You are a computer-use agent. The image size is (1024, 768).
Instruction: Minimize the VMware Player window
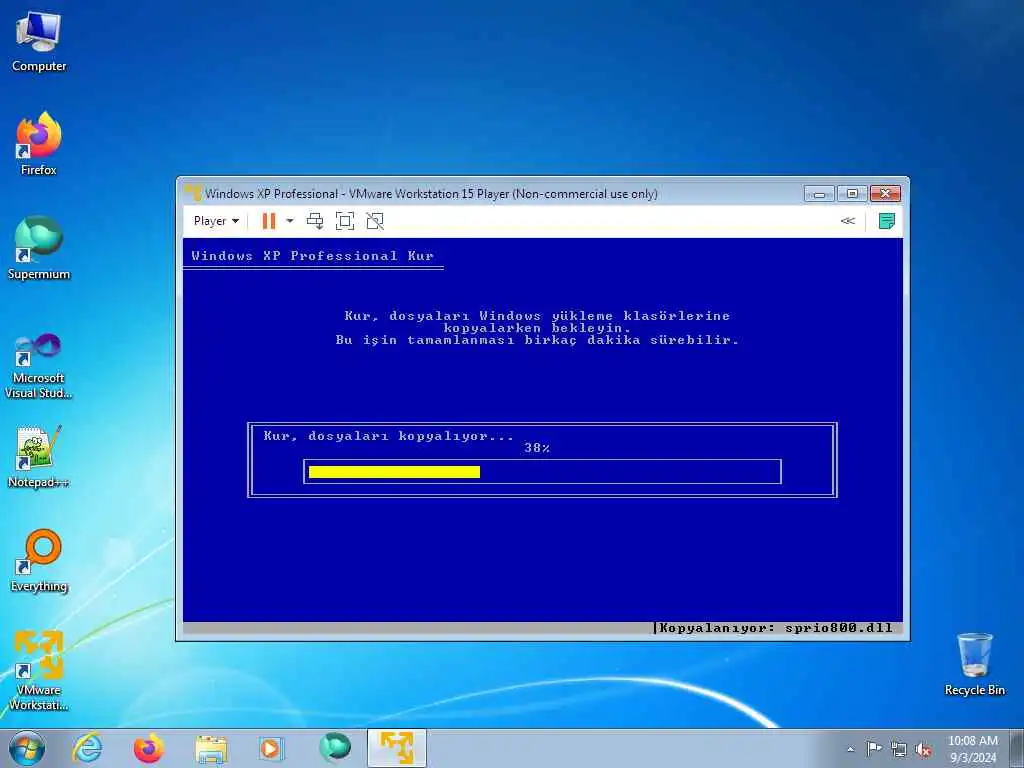coord(819,193)
